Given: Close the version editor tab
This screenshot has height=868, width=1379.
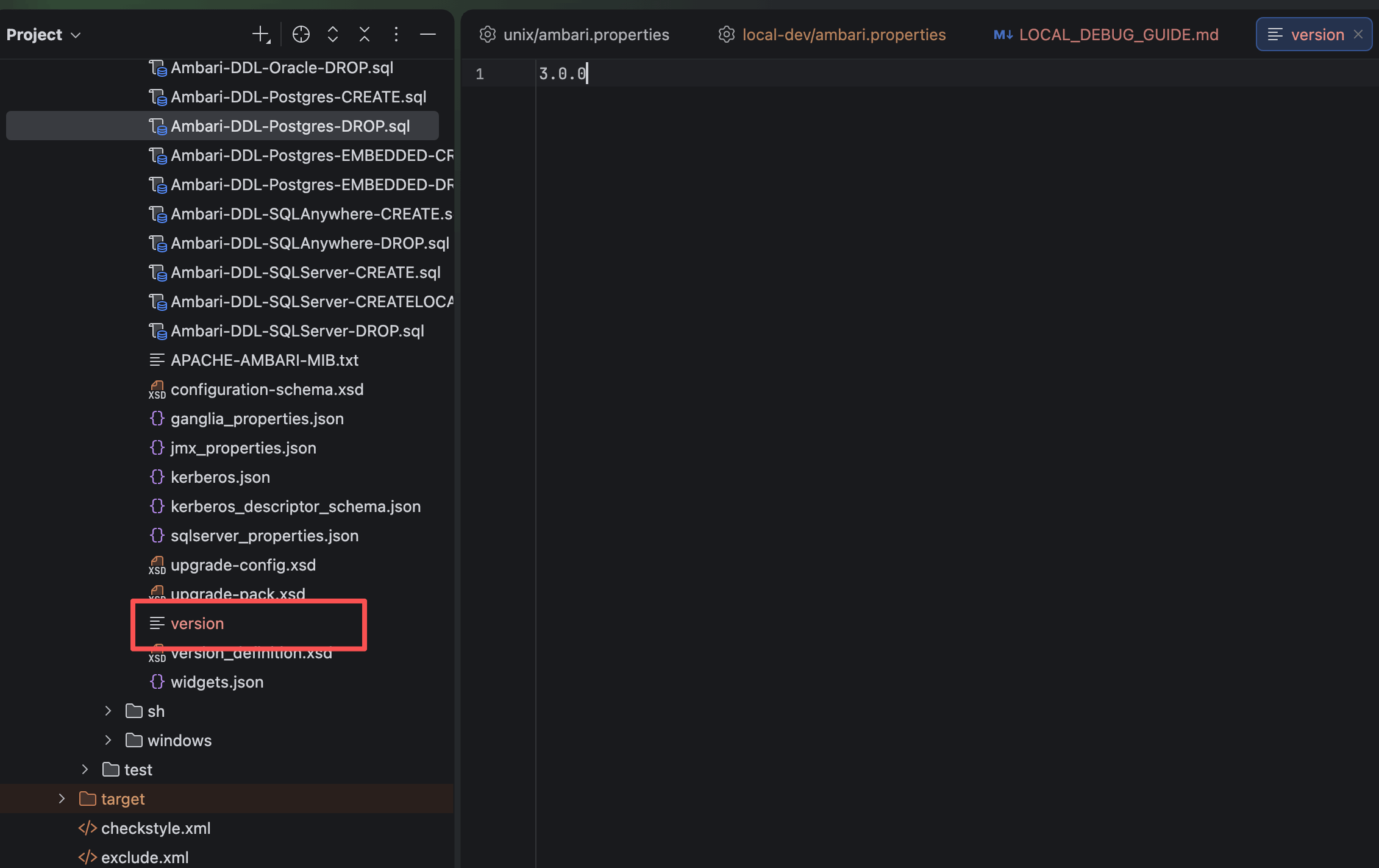Looking at the screenshot, I should click(x=1358, y=35).
